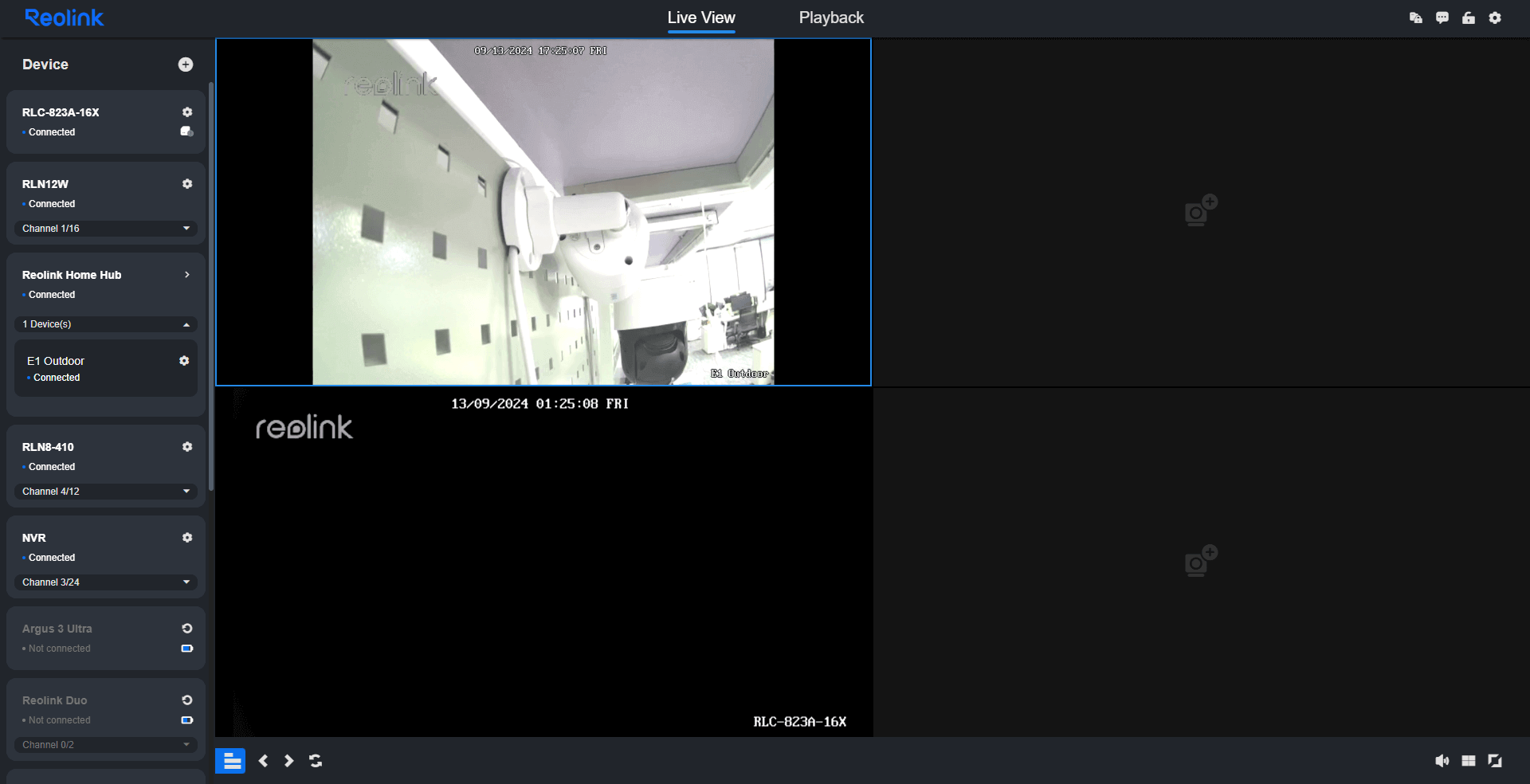Refresh all live streams
The image size is (1530, 784).
pyautogui.click(x=316, y=761)
